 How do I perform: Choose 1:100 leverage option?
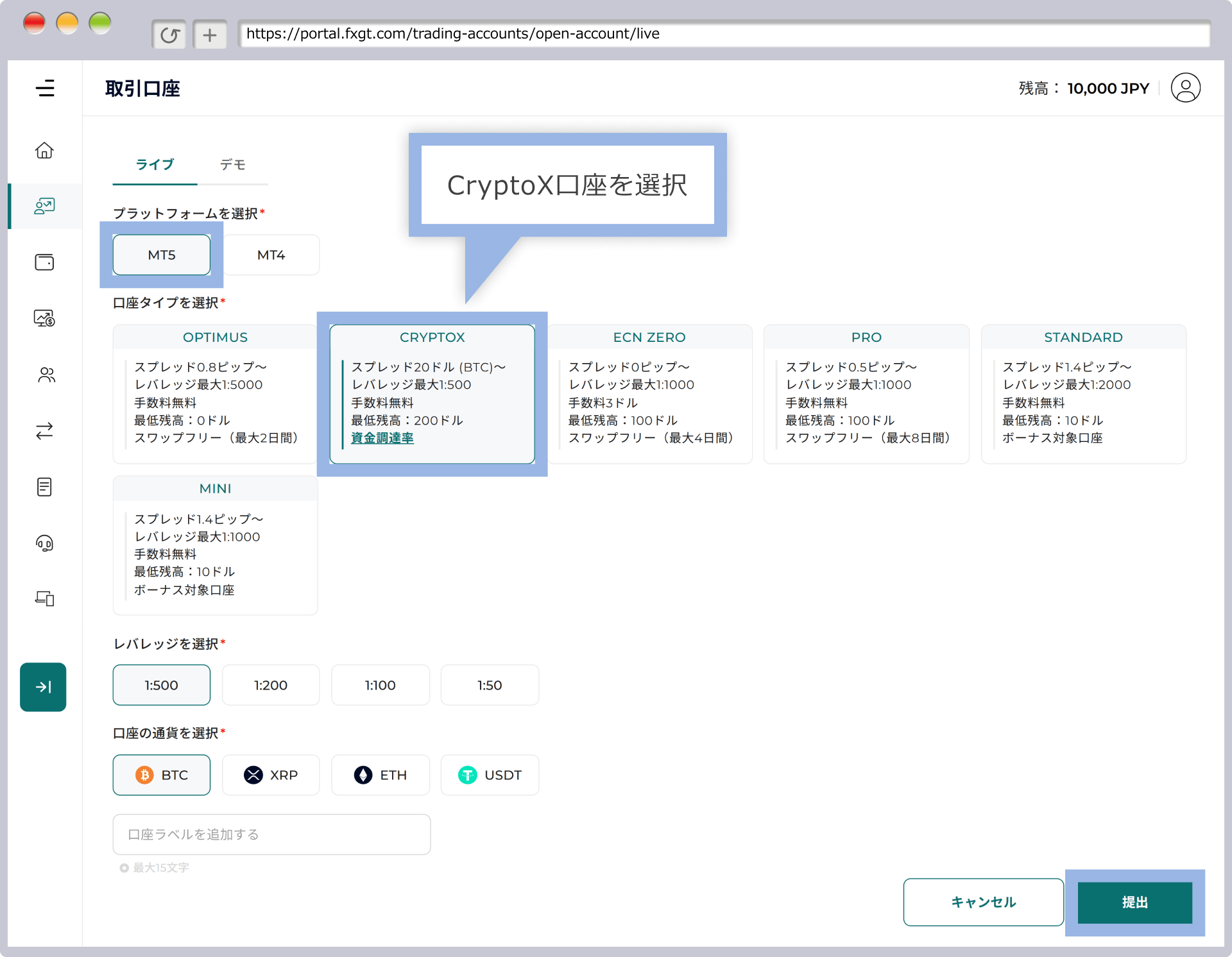380,684
